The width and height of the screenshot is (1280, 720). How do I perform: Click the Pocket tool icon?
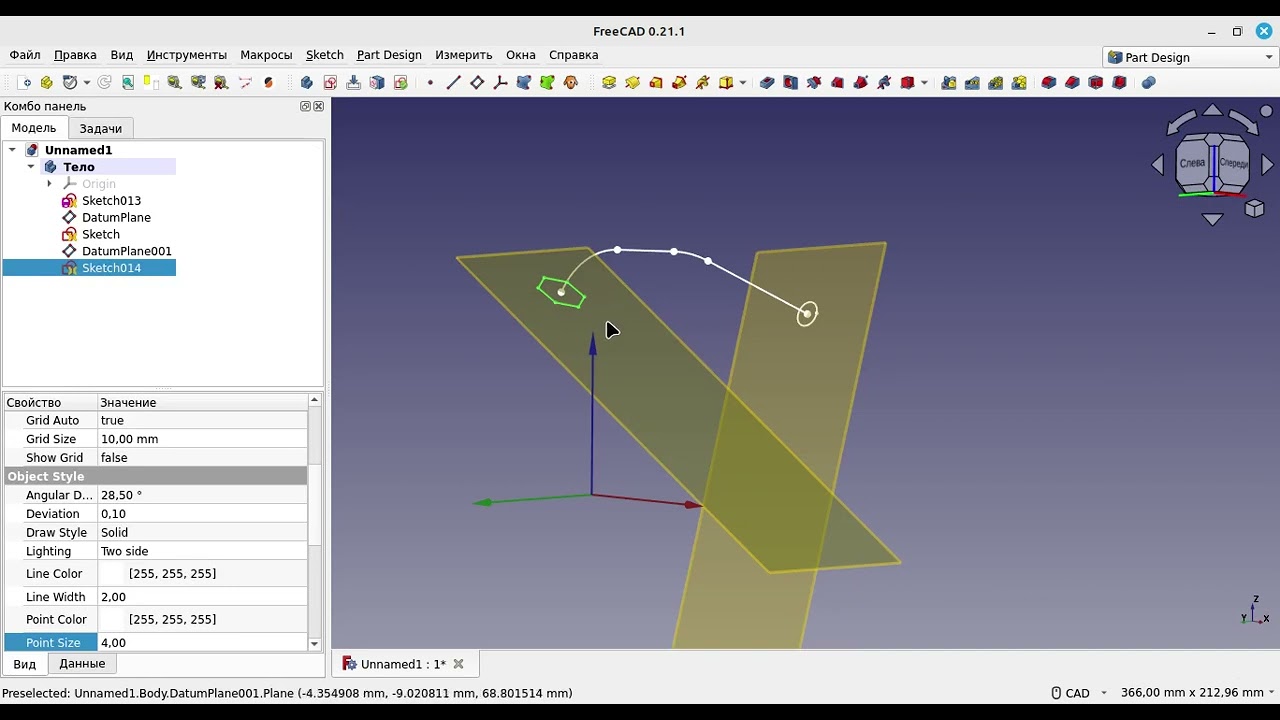[x=767, y=83]
